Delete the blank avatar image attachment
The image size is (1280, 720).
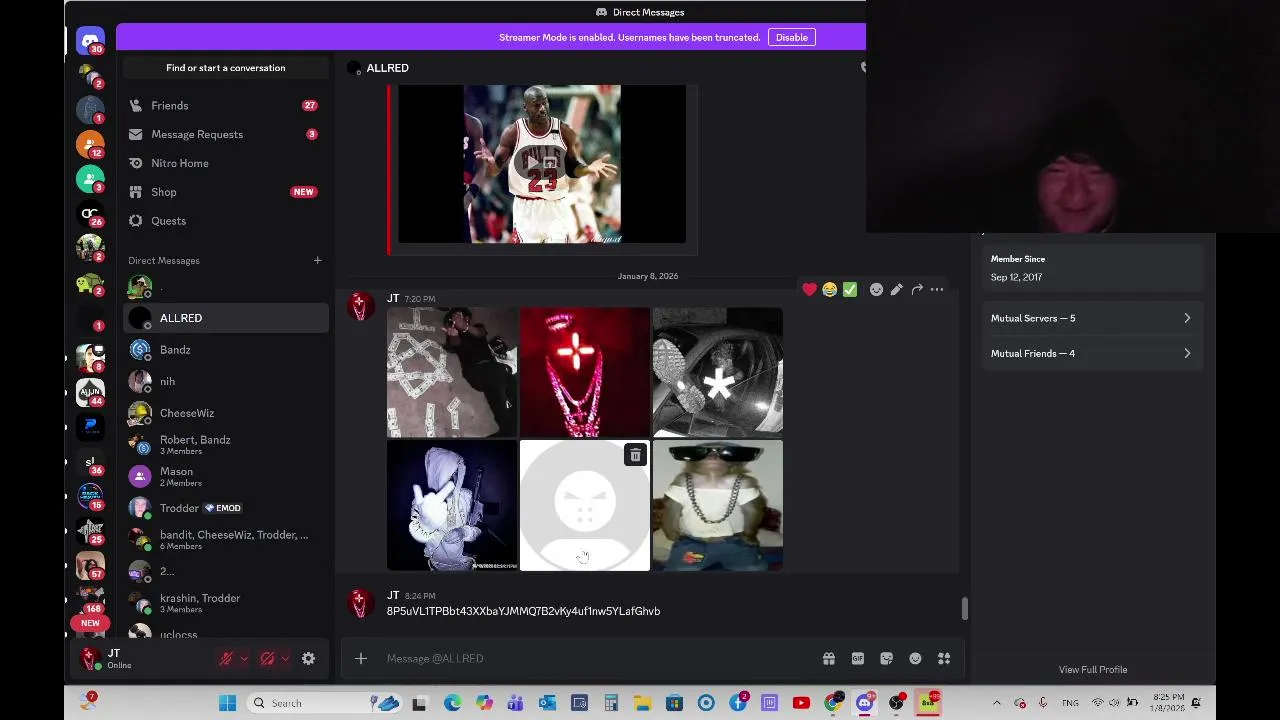(x=635, y=456)
